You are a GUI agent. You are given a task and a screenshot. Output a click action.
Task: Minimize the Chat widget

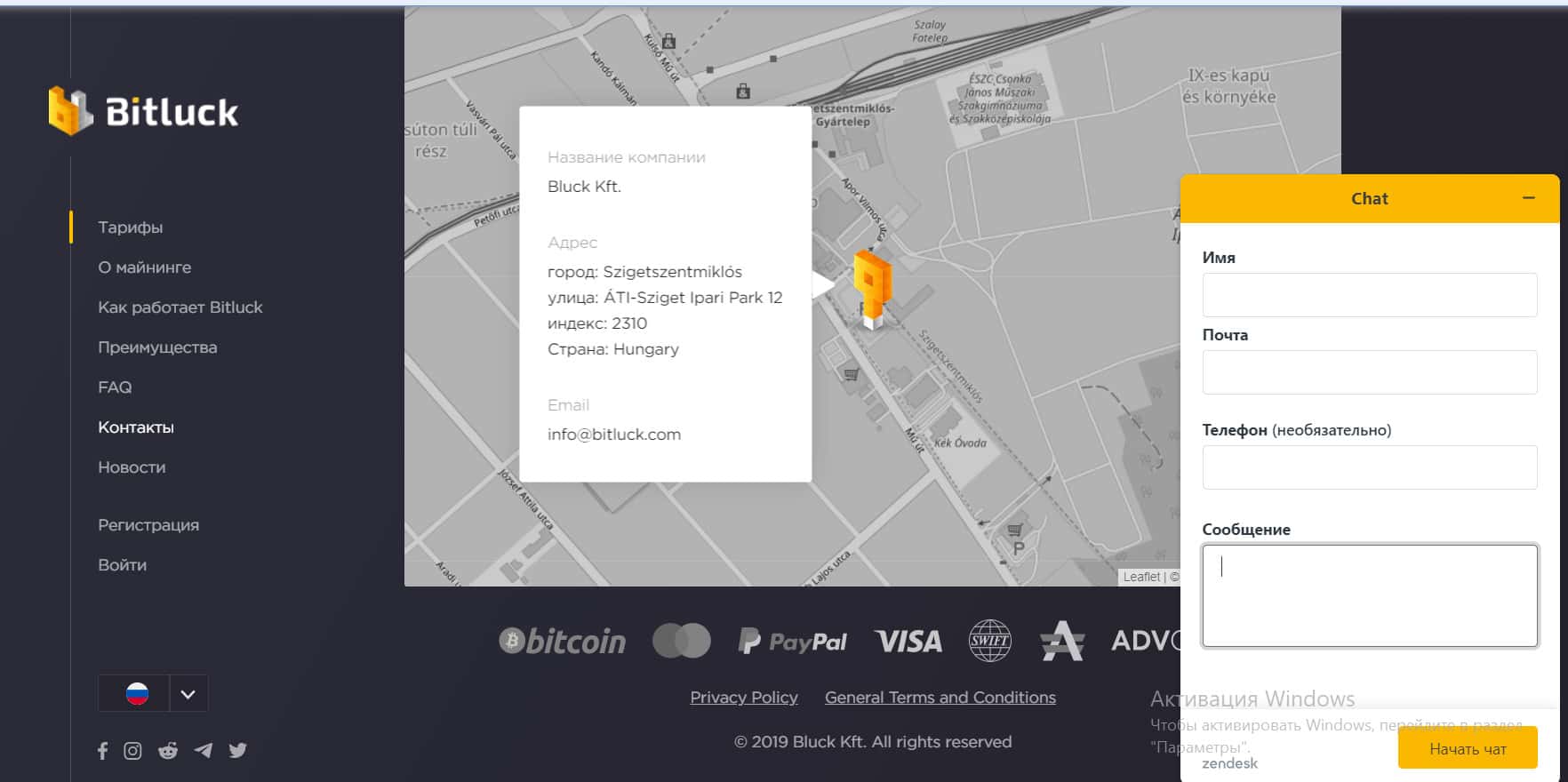click(1528, 198)
